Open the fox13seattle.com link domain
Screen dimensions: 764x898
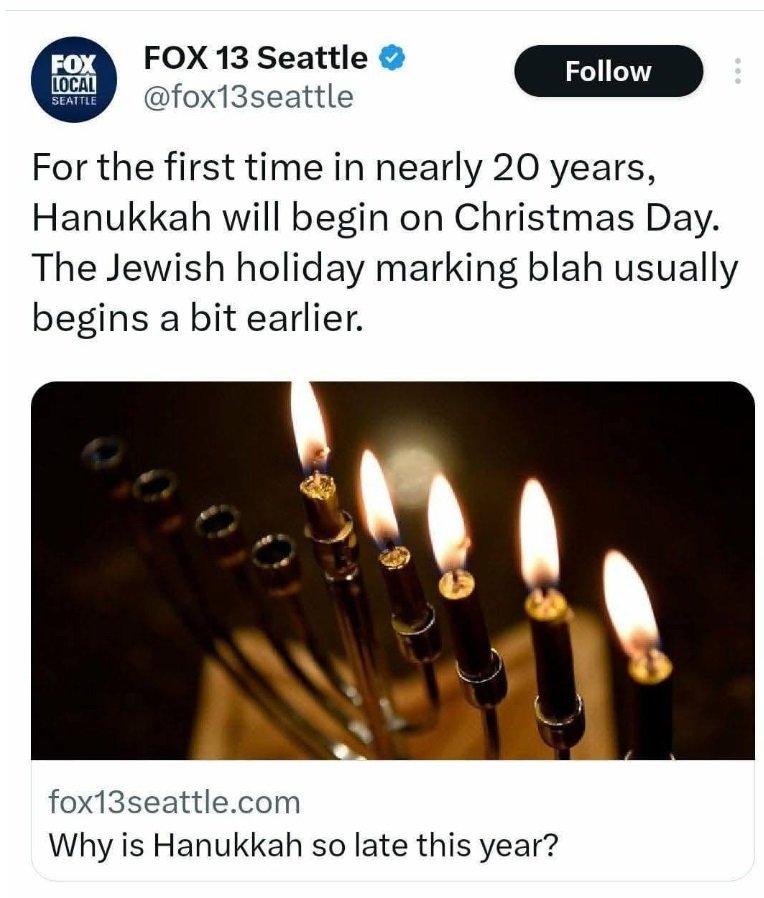(174, 801)
